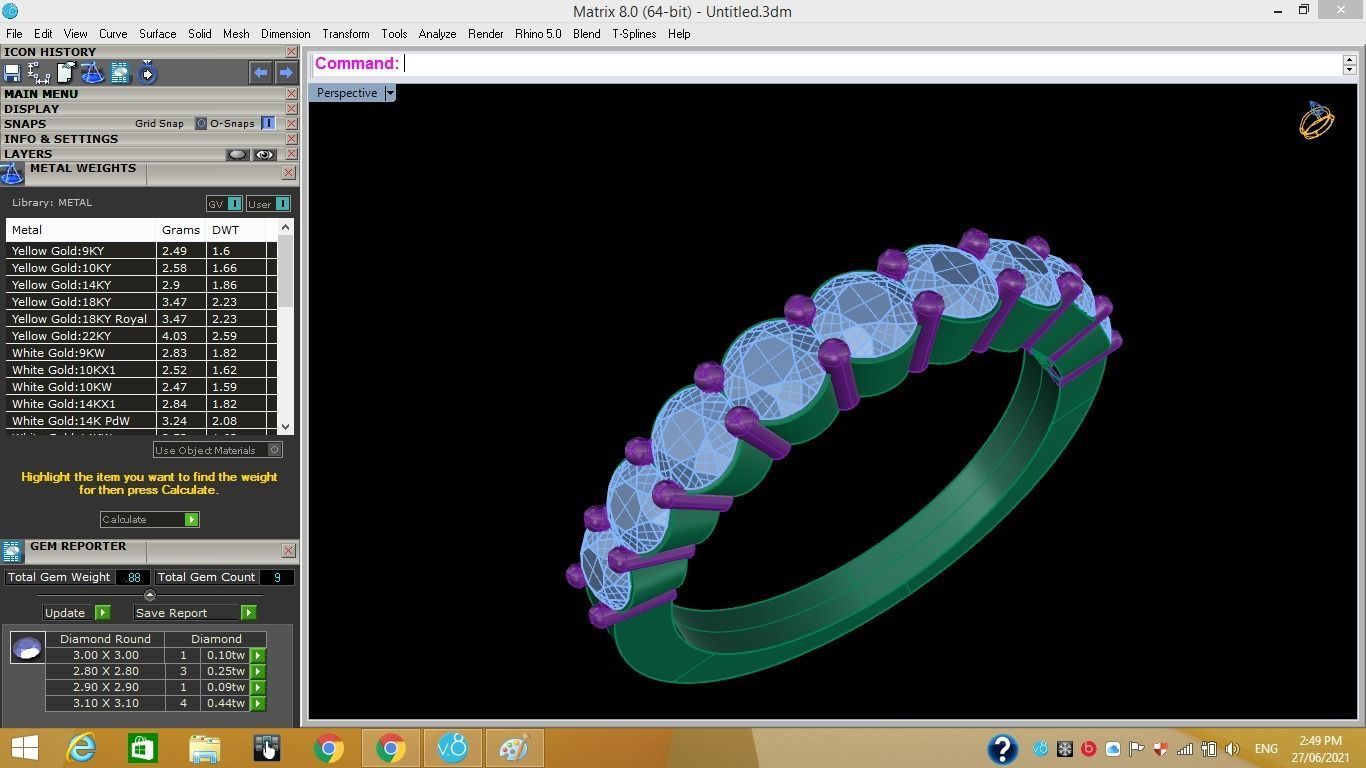The height and width of the screenshot is (768, 1366).
Task: Click the Gem Reporter panel icon
Action: [x=12, y=552]
